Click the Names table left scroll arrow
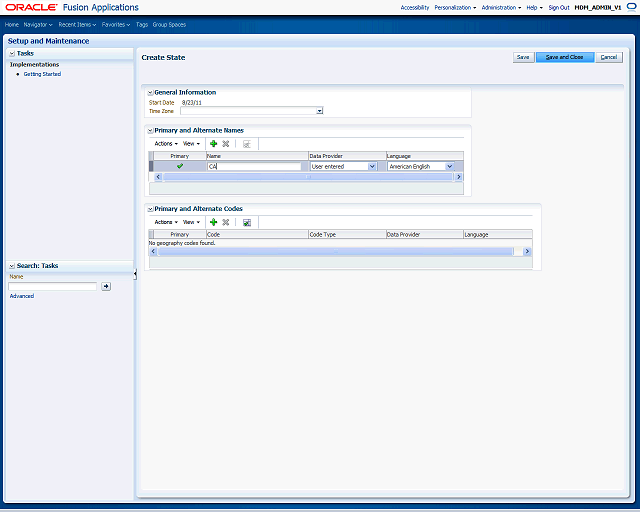Image resolution: width=640 pixels, height=512 pixels. pyautogui.click(x=158, y=177)
